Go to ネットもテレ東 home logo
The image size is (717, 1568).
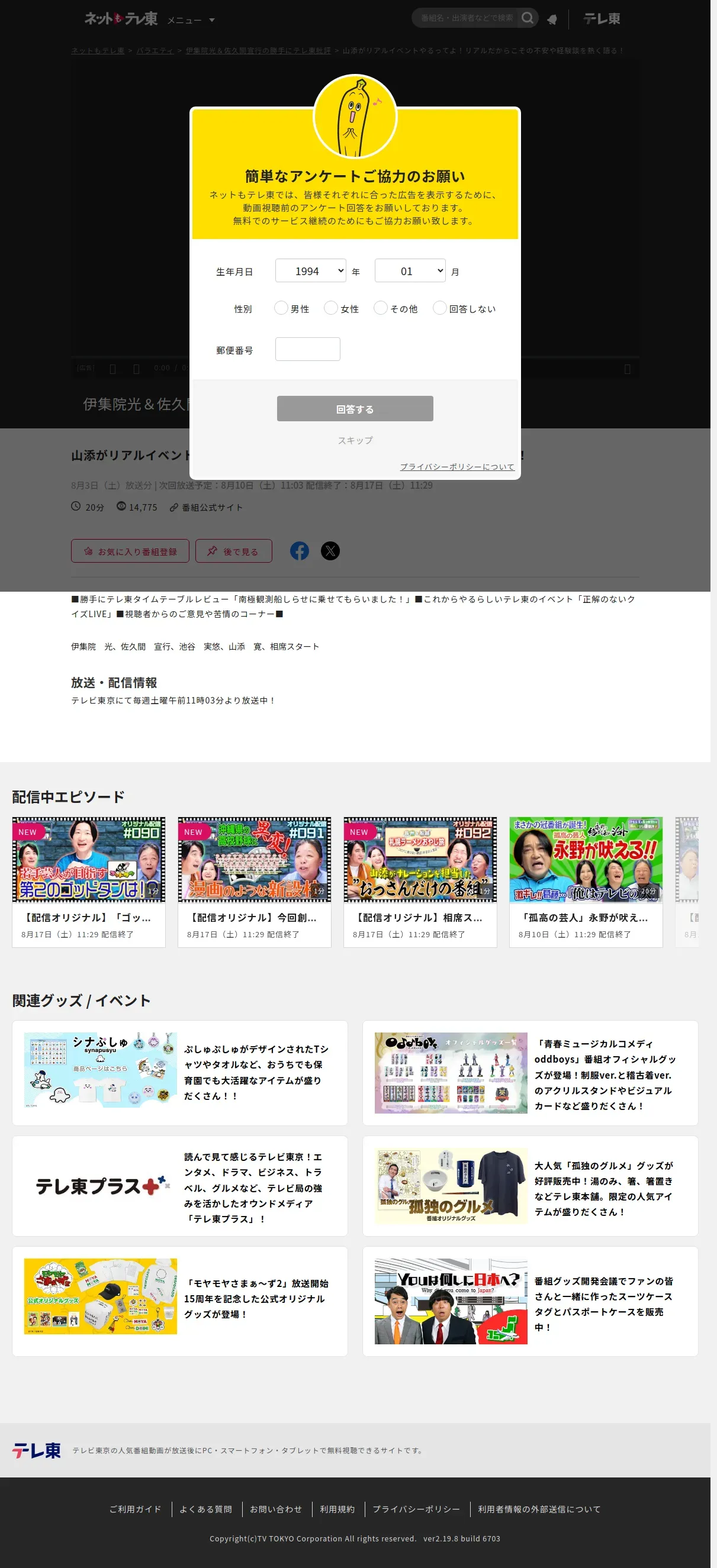pyautogui.click(x=121, y=19)
